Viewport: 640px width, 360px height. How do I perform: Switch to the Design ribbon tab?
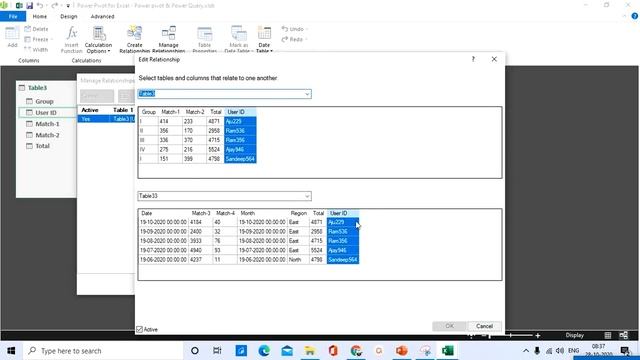69,16
